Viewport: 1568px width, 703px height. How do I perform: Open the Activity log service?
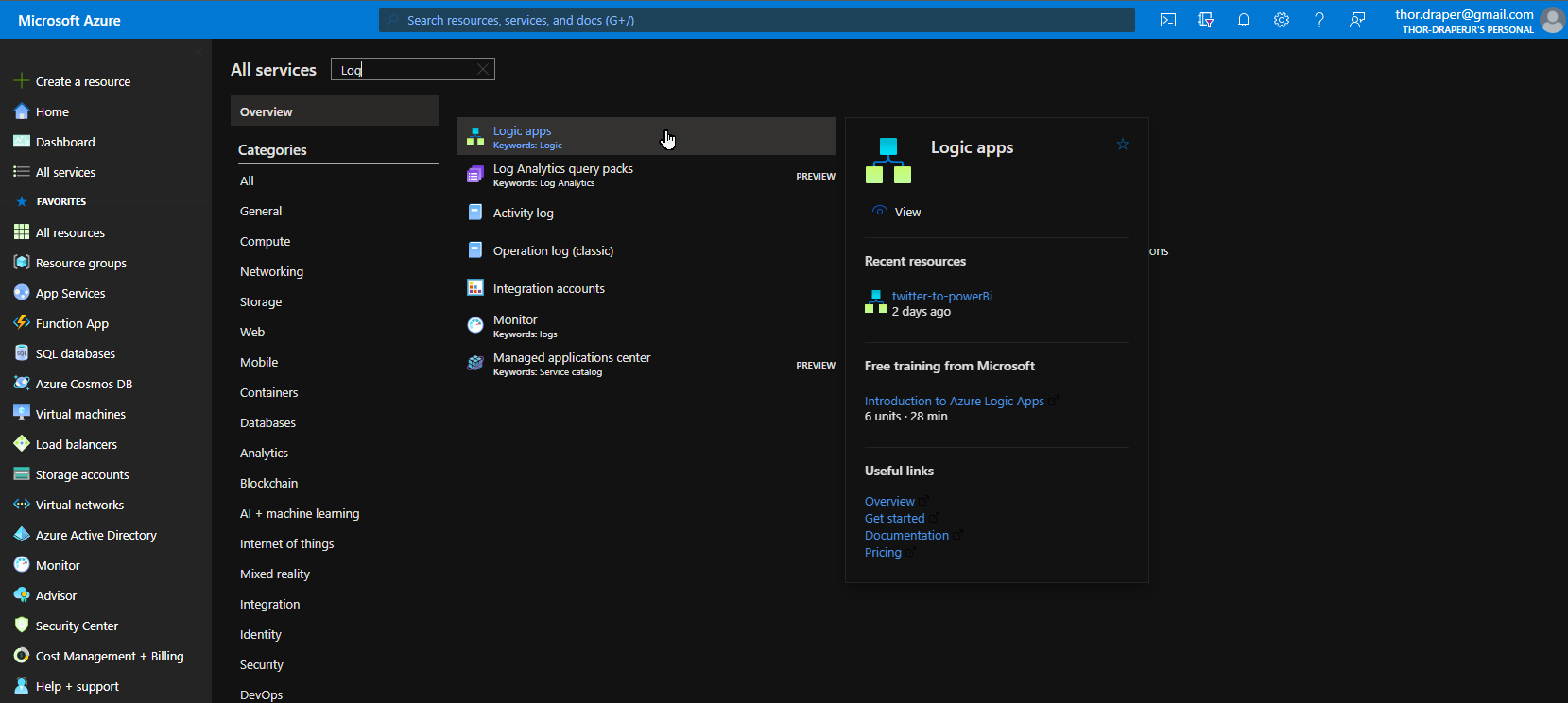pos(646,213)
